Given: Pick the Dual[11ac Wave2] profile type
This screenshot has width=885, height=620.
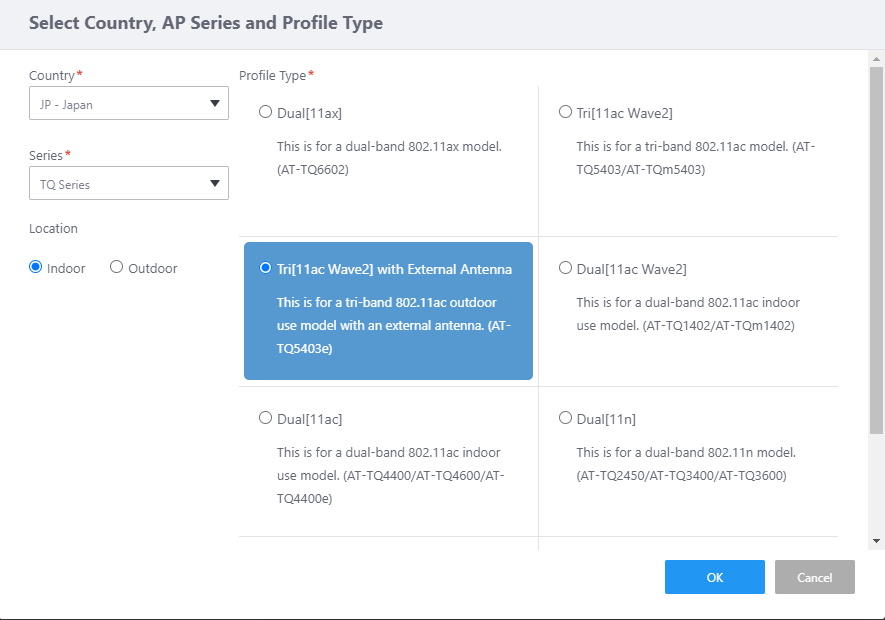Looking at the screenshot, I should tap(566, 268).
